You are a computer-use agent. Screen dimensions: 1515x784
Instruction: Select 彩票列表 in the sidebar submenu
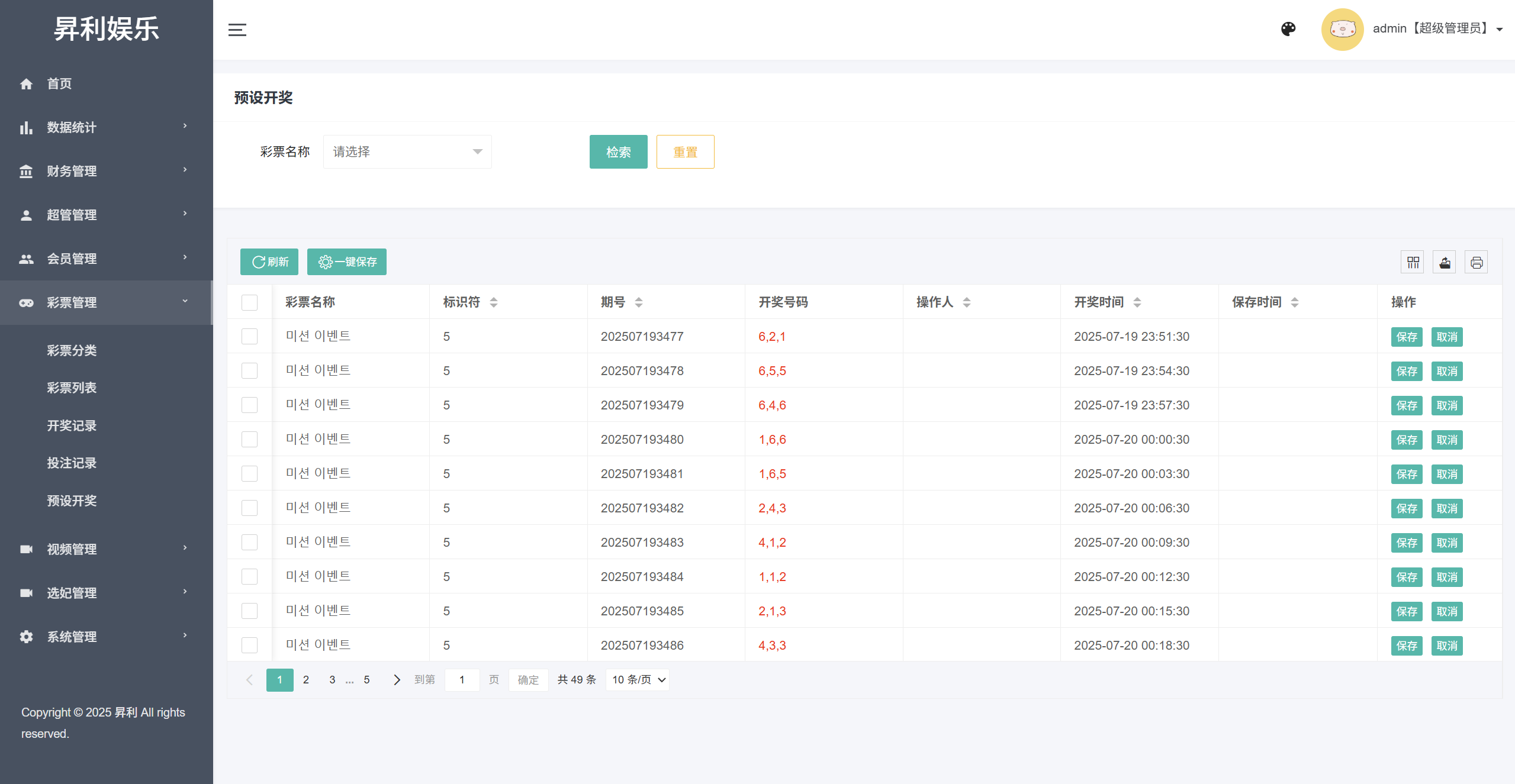point(72,388)
